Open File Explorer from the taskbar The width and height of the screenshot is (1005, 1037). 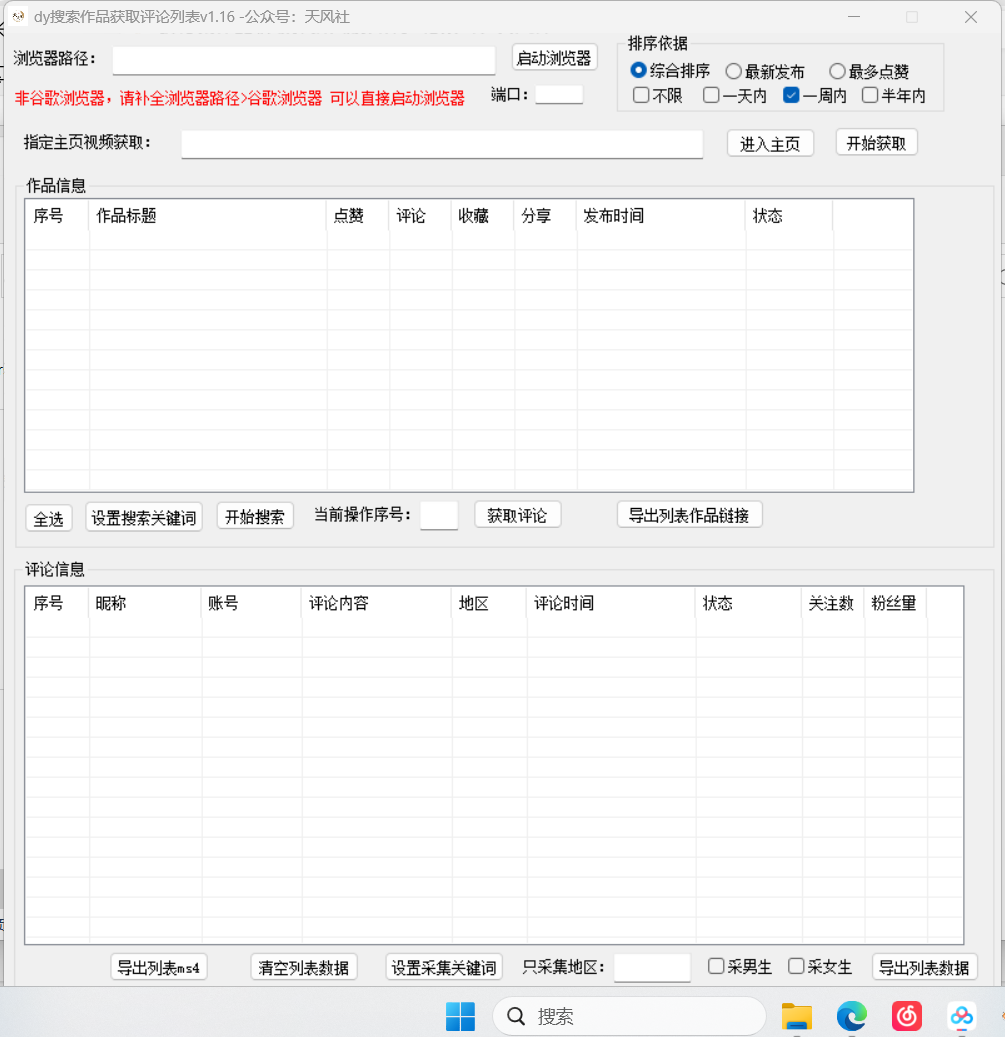[796, 1016]
